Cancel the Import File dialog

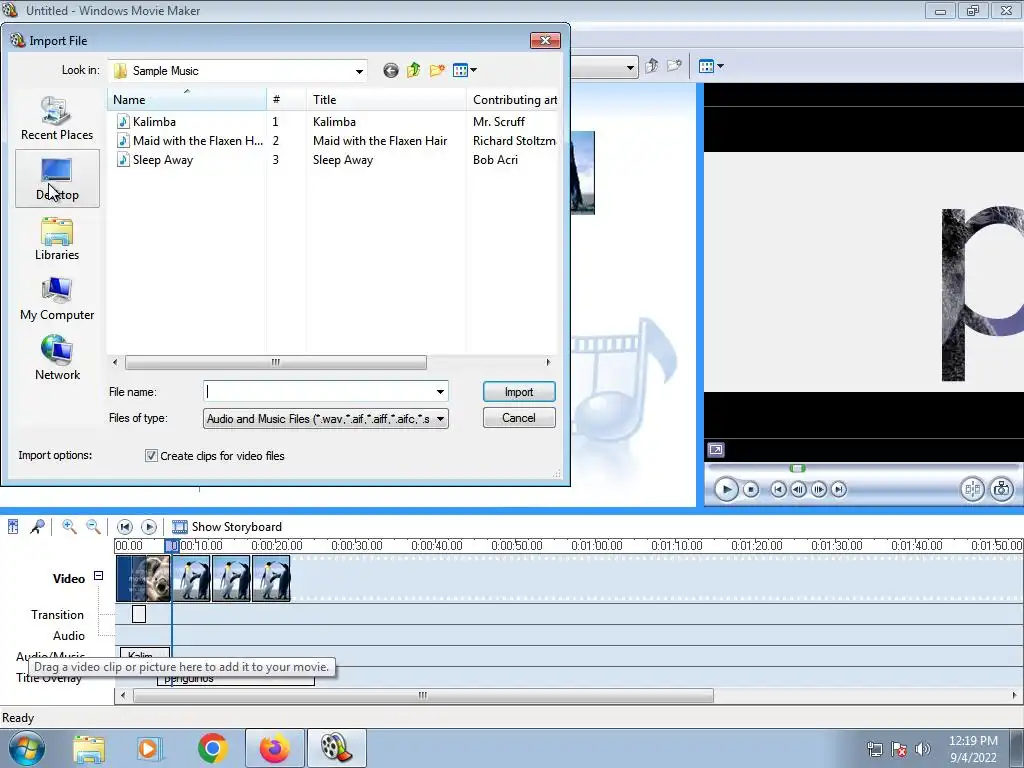519,418
